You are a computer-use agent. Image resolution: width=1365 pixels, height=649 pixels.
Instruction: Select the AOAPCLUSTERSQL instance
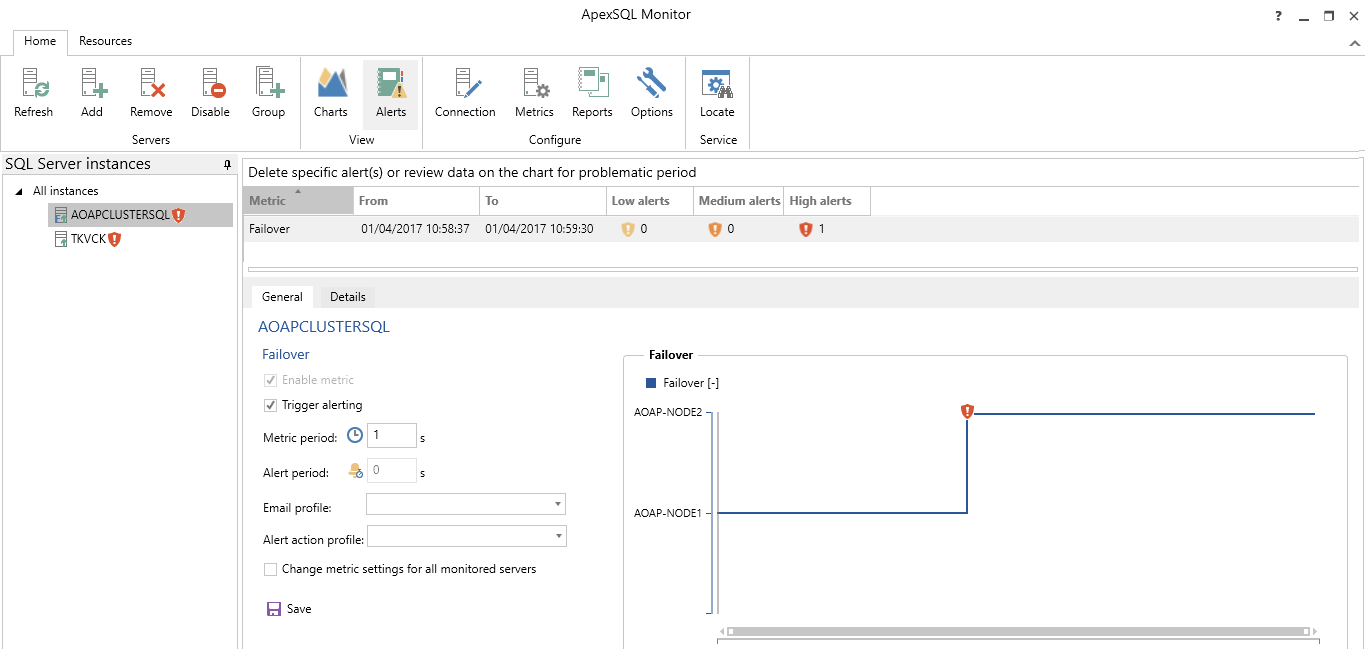[140, 215]
